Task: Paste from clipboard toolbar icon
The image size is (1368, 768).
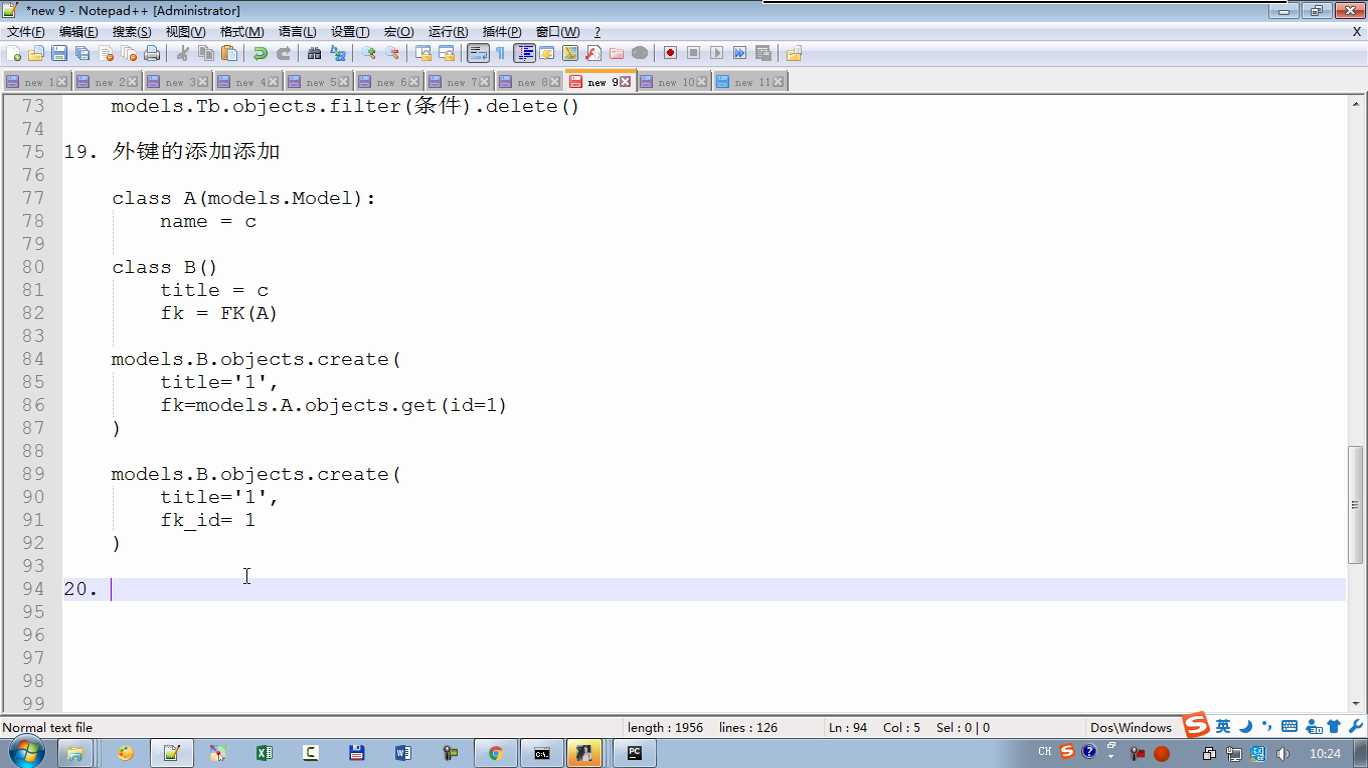Action: pyautogui.click(x=229, y=53)
